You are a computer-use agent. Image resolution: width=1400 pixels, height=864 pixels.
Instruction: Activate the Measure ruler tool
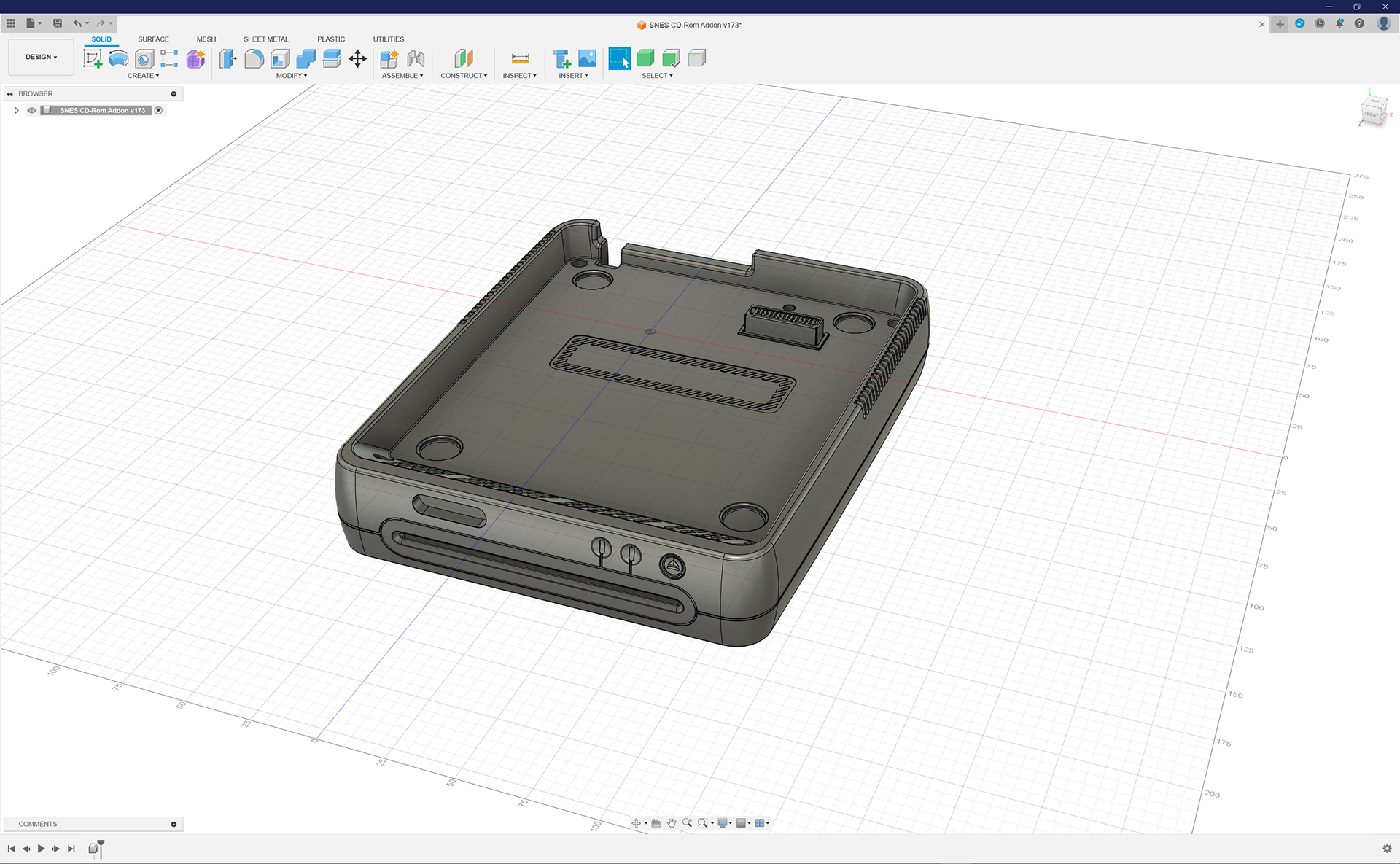click(520, 58)
